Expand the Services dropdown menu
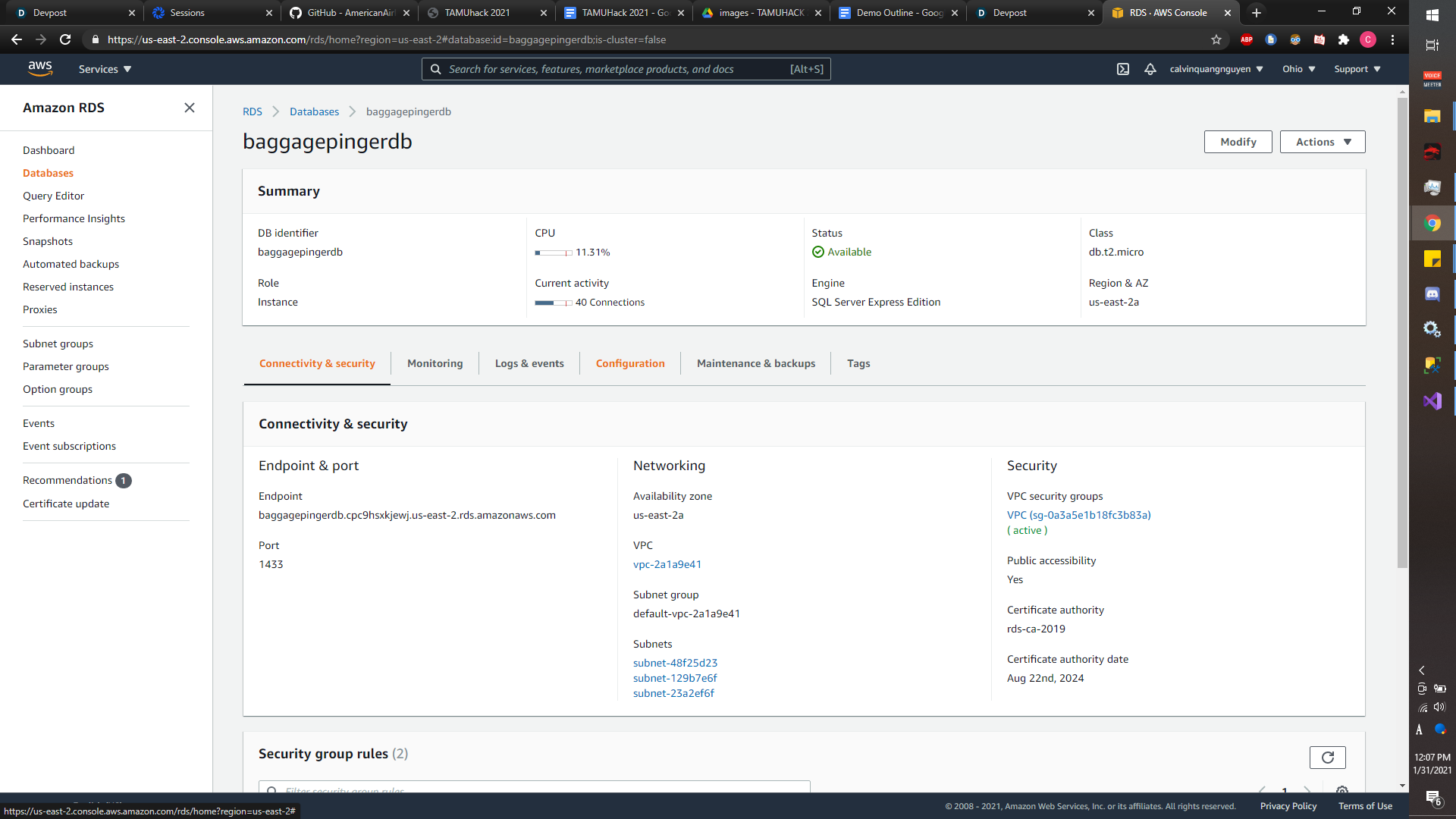 pyautogui.click(x=105, y=69)
